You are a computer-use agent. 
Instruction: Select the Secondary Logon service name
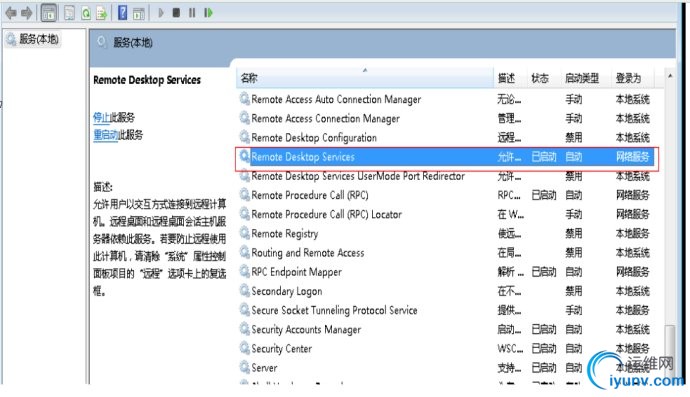(x=287, y=291)
